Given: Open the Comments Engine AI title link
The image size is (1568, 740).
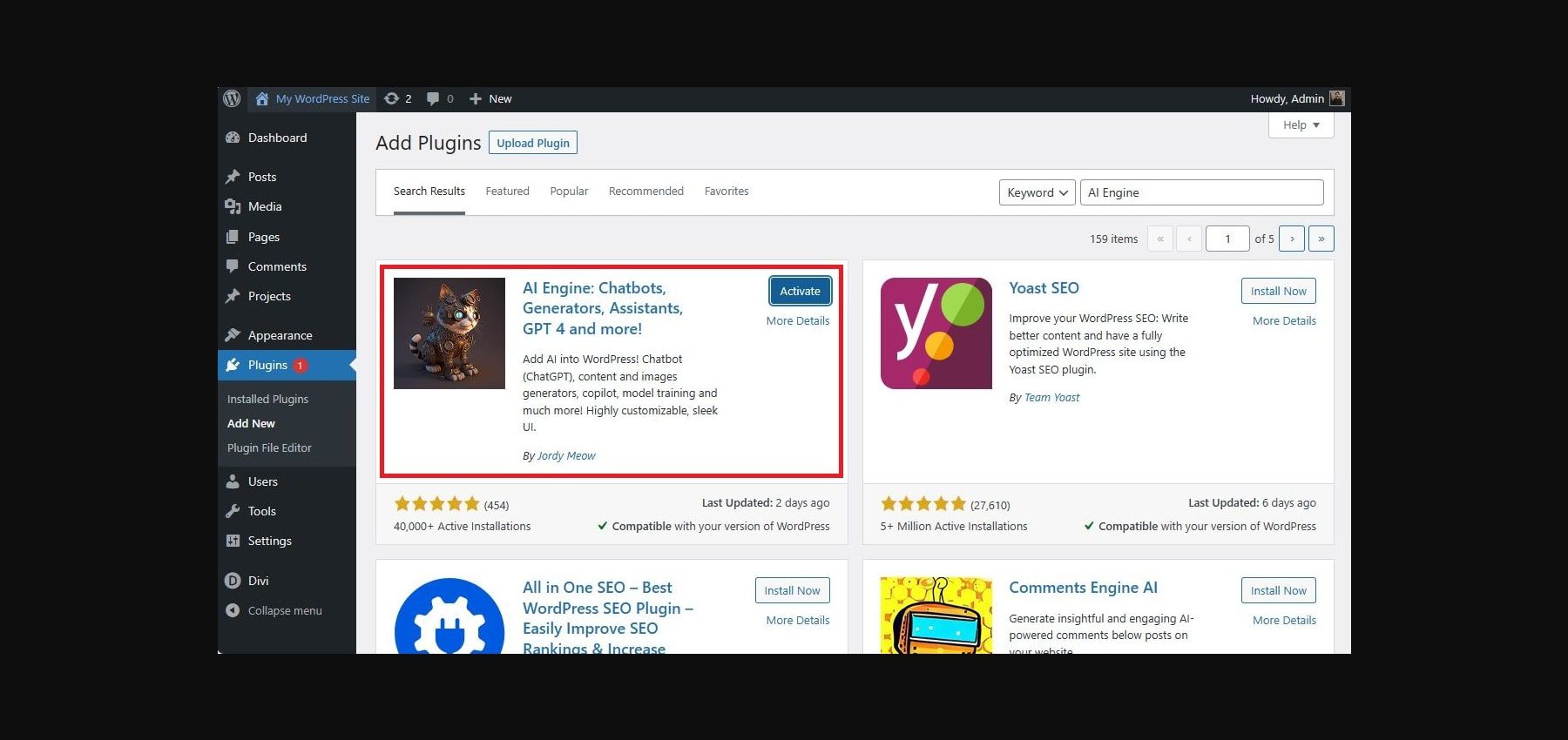Looking at the screenshot, I should click(1083, 588).
